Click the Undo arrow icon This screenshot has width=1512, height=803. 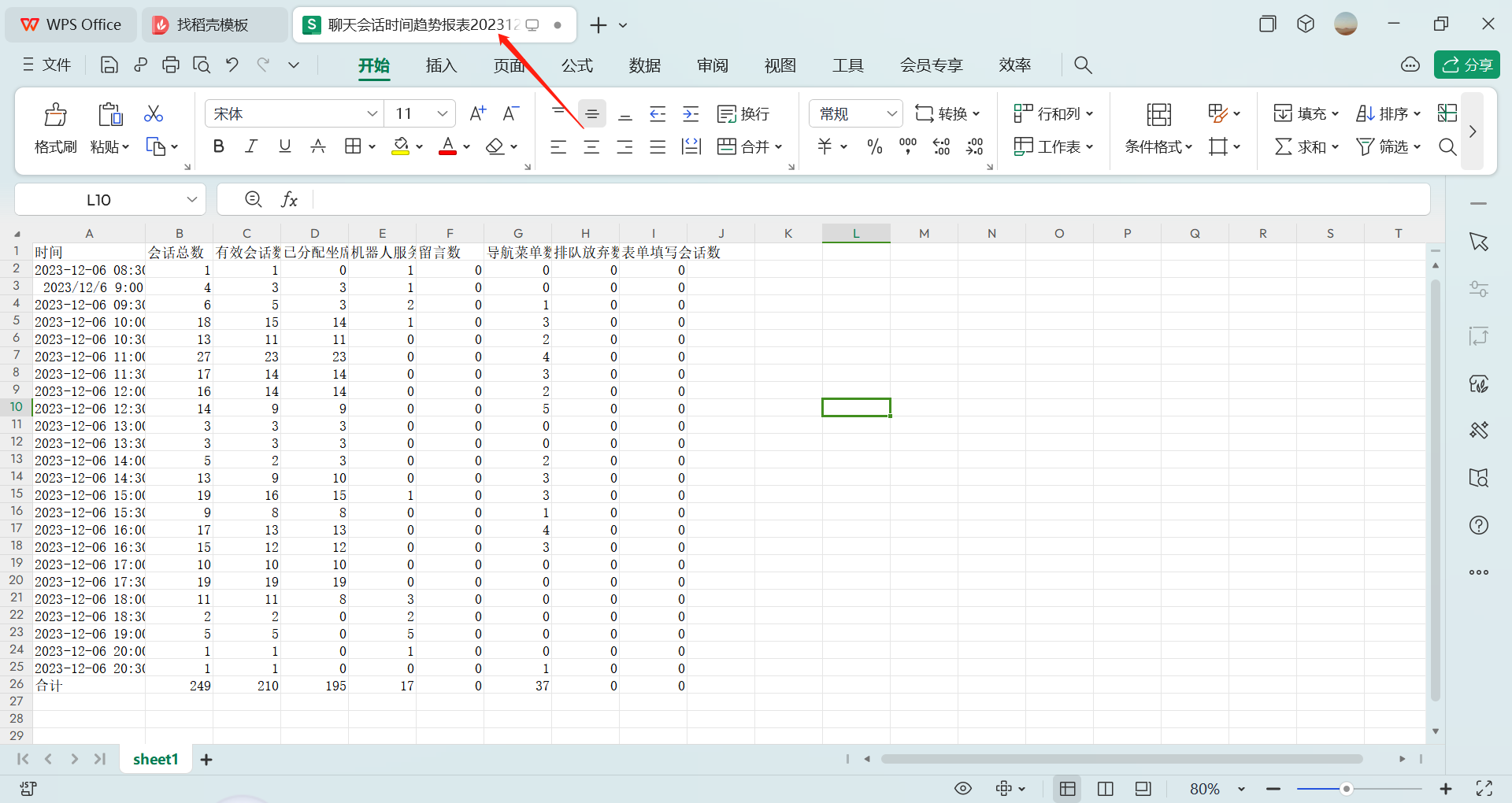pos(232,65)
